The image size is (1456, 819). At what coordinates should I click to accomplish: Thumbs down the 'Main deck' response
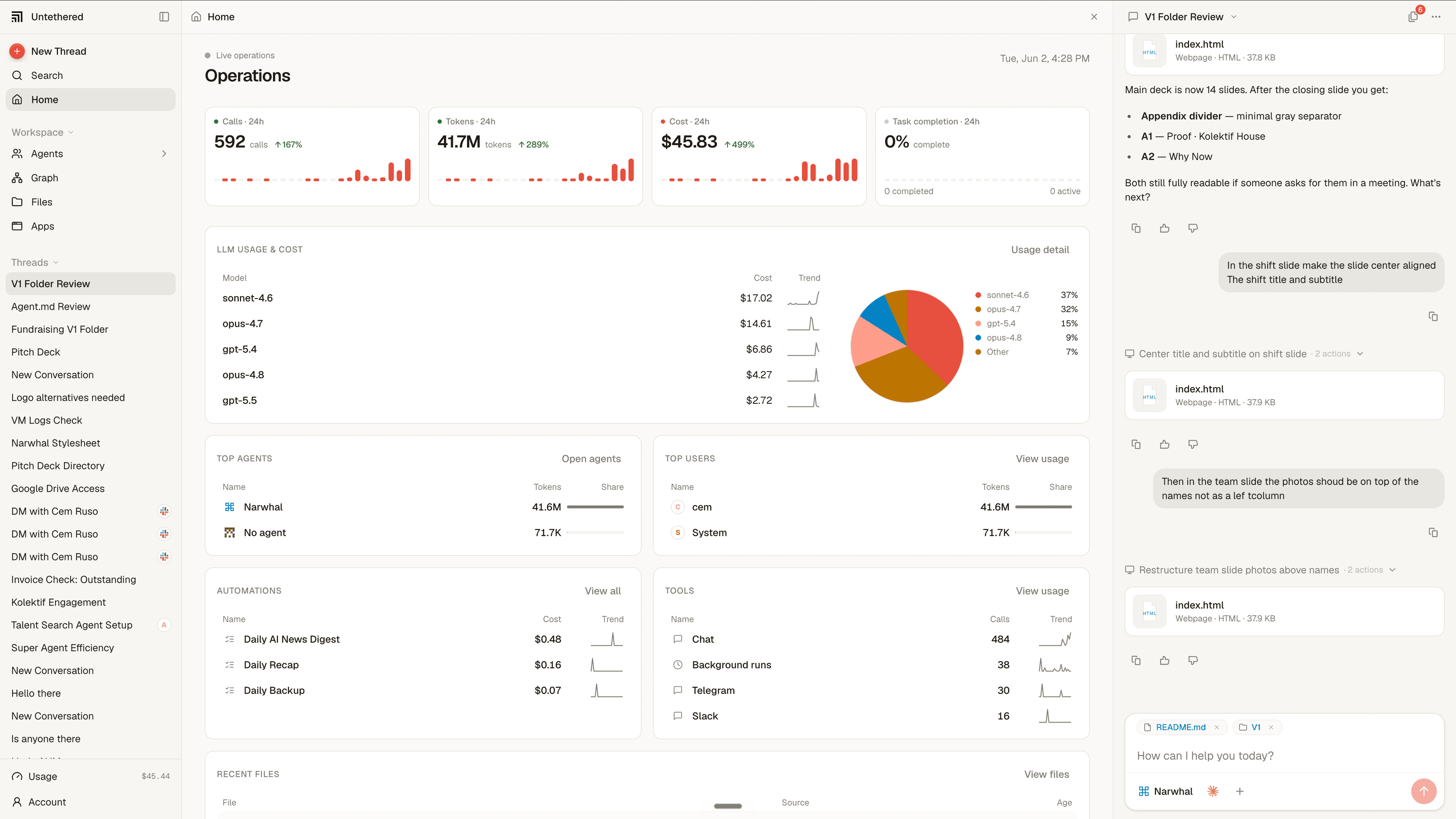tap(1192, 228)
